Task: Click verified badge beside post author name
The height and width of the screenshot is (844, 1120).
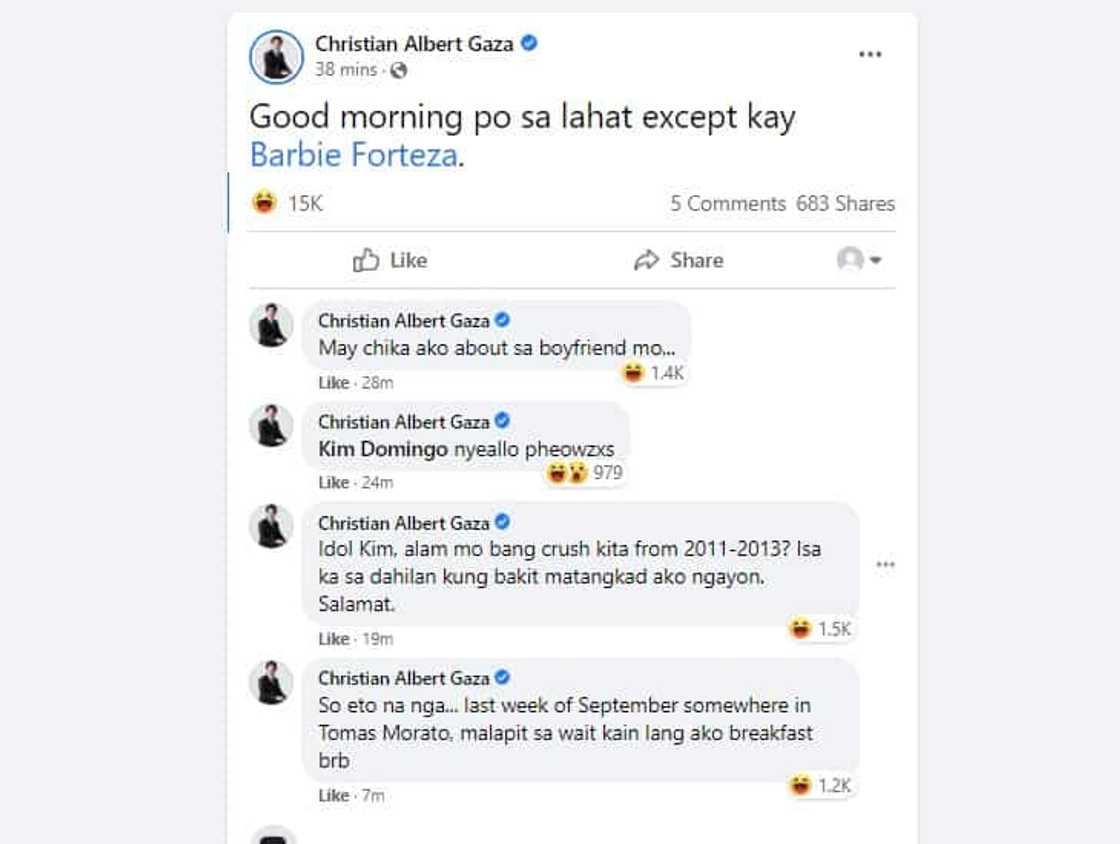Action: click(530, 43)
